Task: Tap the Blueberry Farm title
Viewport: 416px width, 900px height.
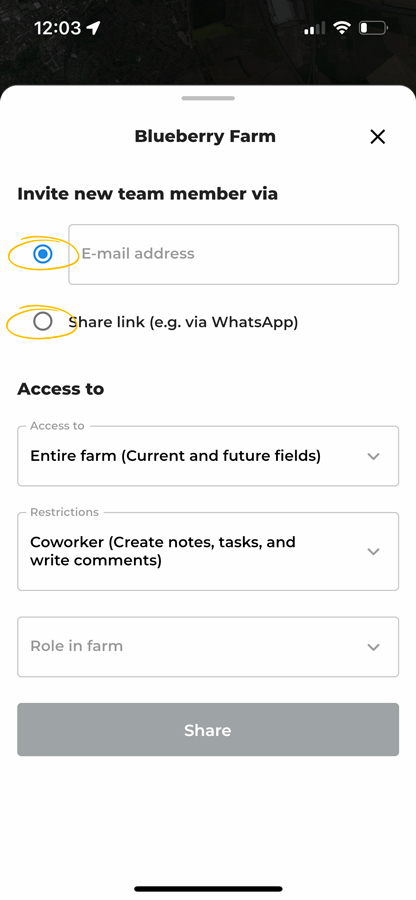Action: (205, 137)
